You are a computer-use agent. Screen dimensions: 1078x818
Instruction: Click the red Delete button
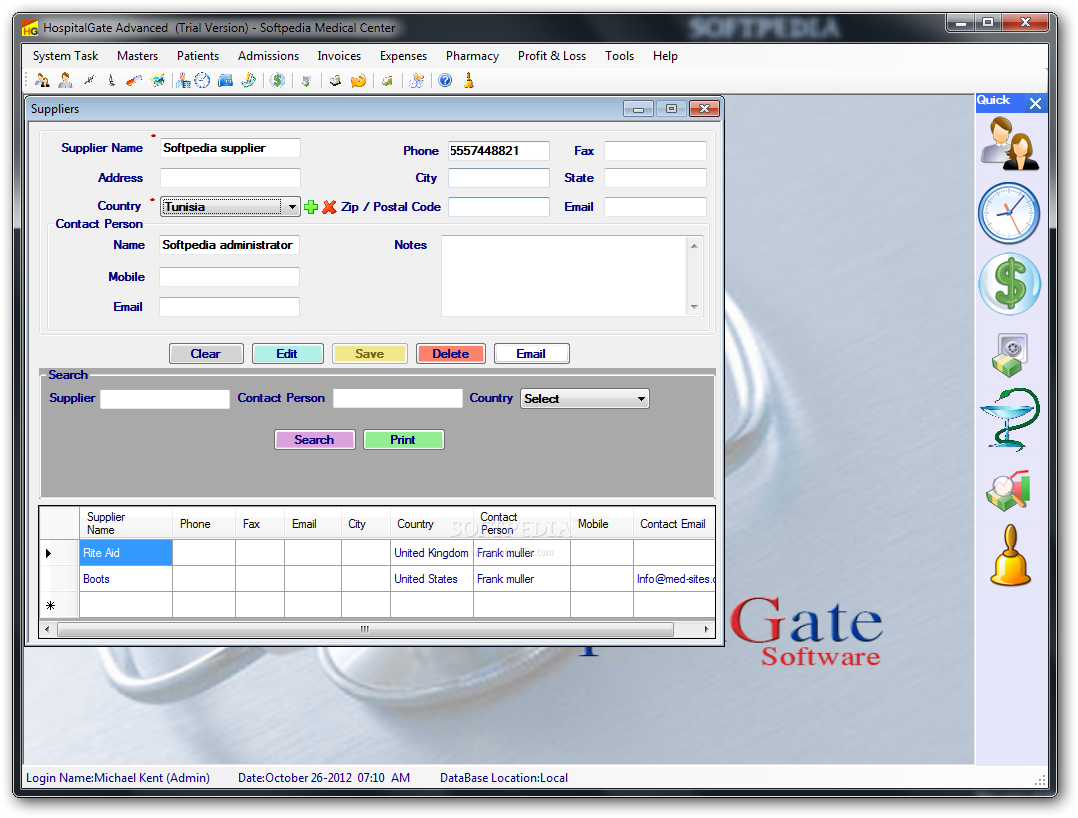(450, 354)
